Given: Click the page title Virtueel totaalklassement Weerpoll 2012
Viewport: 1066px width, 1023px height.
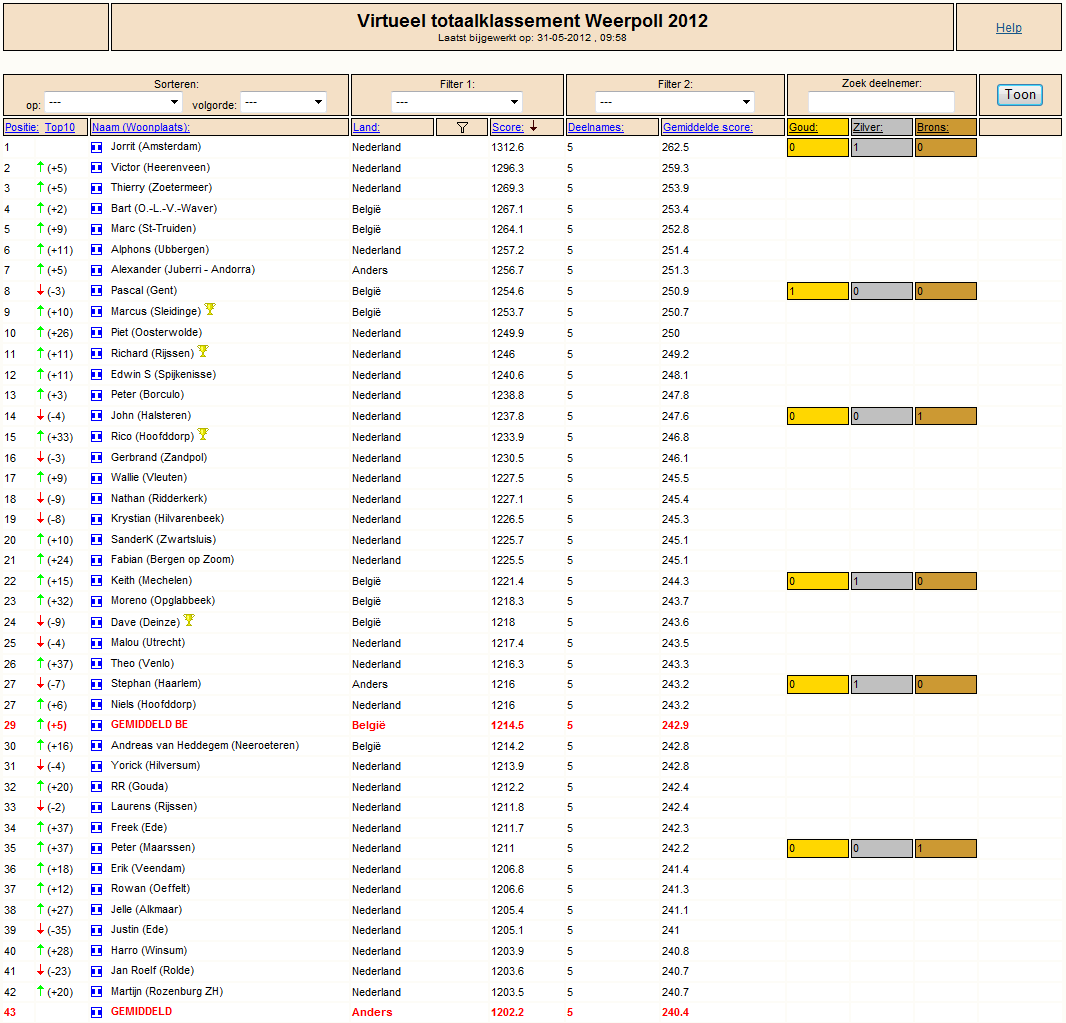Looking at the screenshot, I should pos(532,21).
